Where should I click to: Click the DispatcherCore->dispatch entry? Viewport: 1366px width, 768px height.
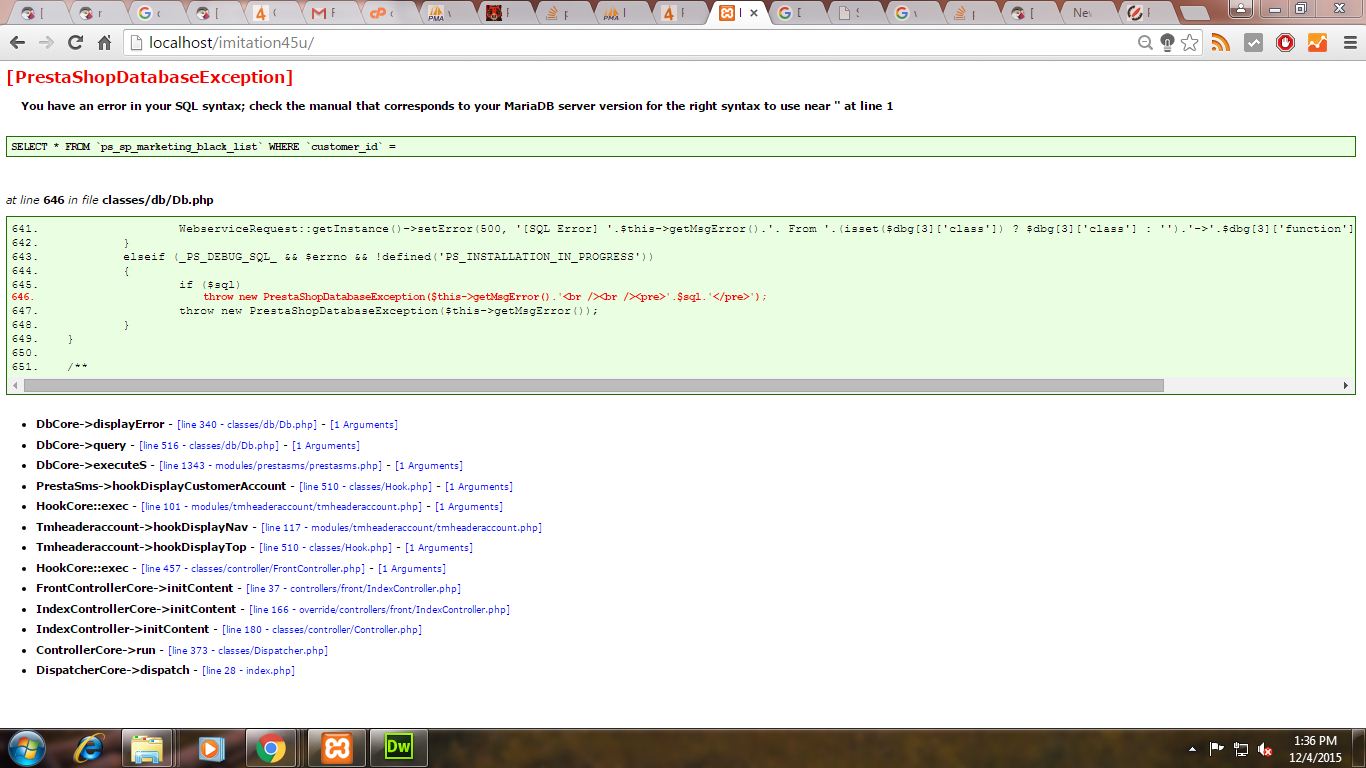coord(113,670)
